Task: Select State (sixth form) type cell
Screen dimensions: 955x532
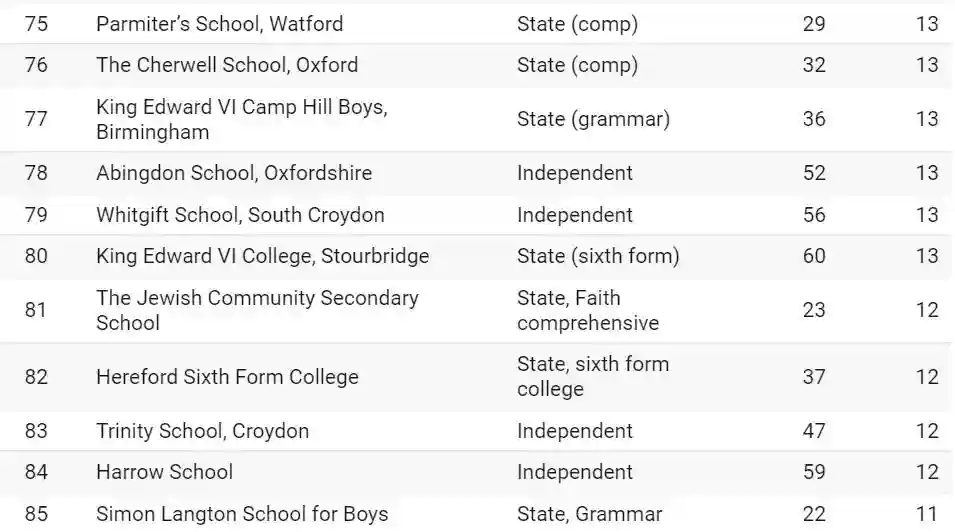Action: tap(598, 256)
